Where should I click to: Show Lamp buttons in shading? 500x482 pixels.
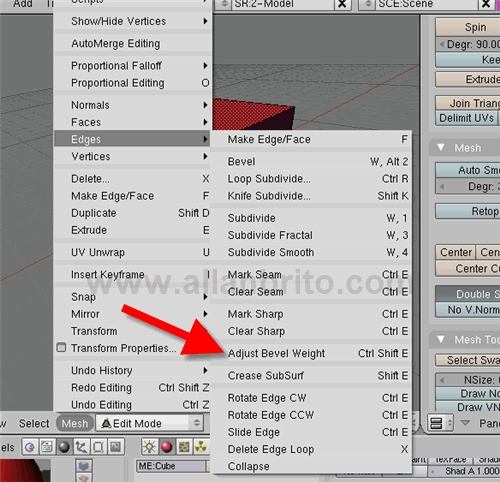coord(149,447)
